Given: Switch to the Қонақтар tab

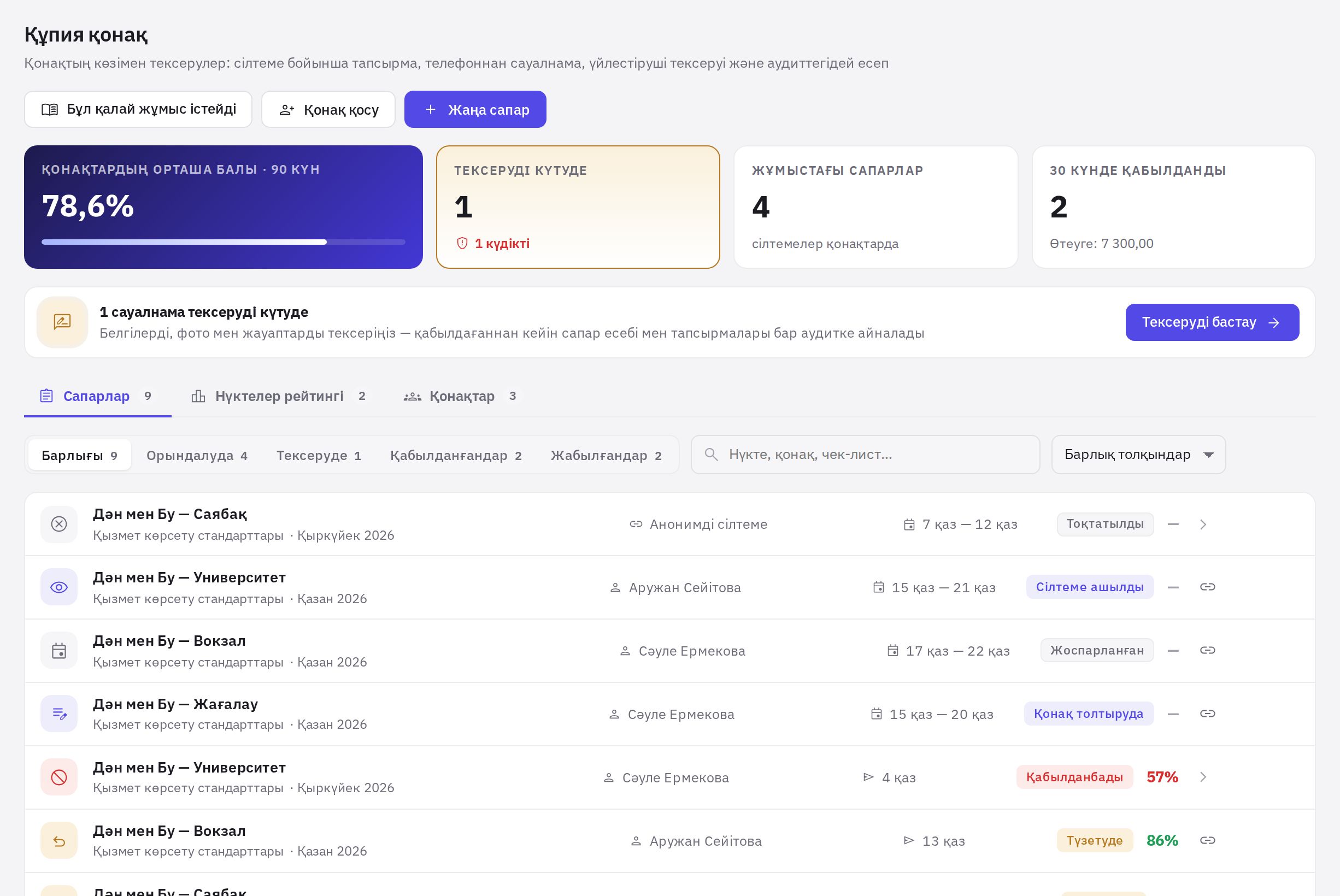Looking at the screenshot, I should click(x=462, y=396).
